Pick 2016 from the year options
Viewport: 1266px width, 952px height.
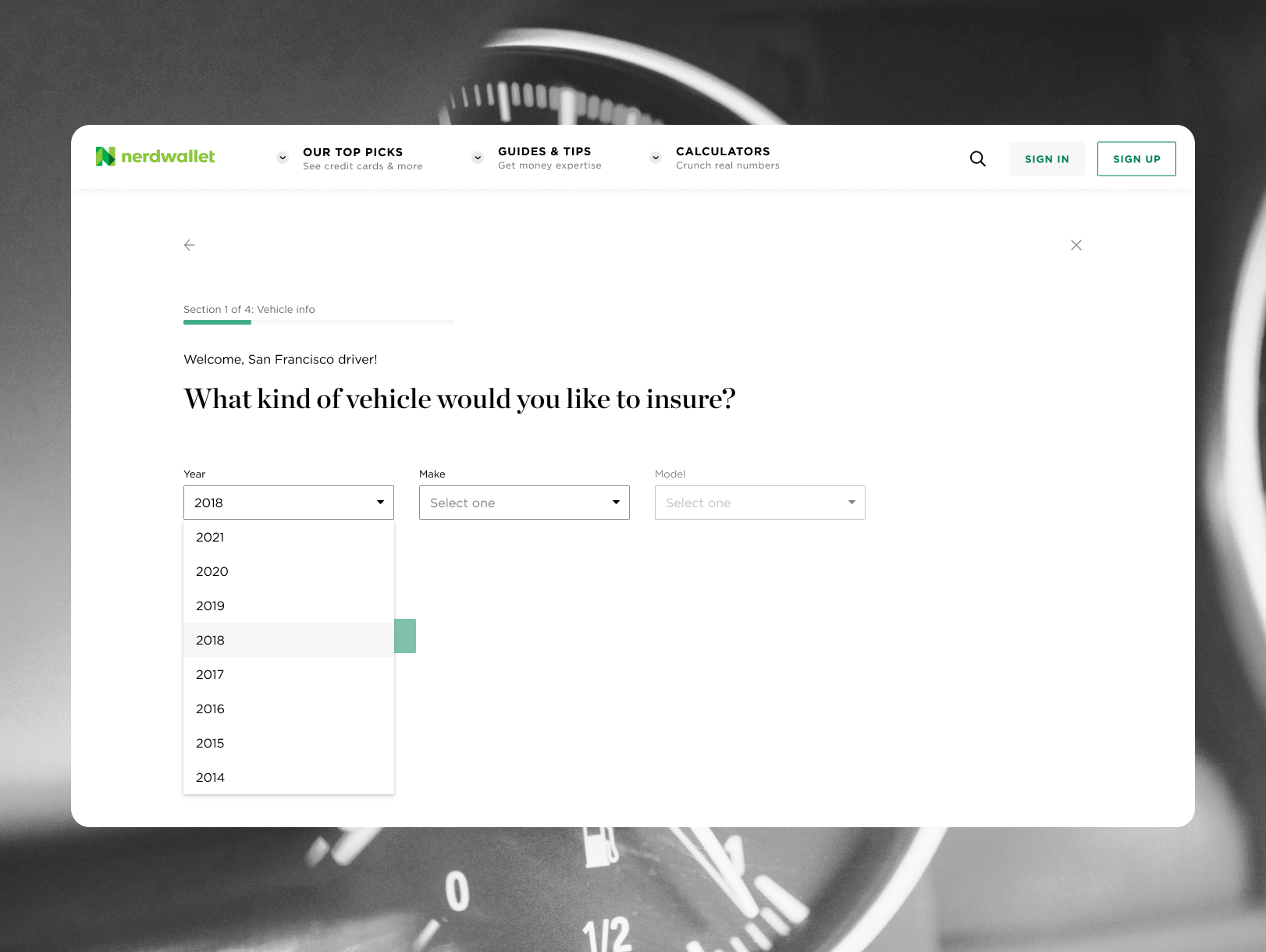pyautogui.click(x=289, y=709)
